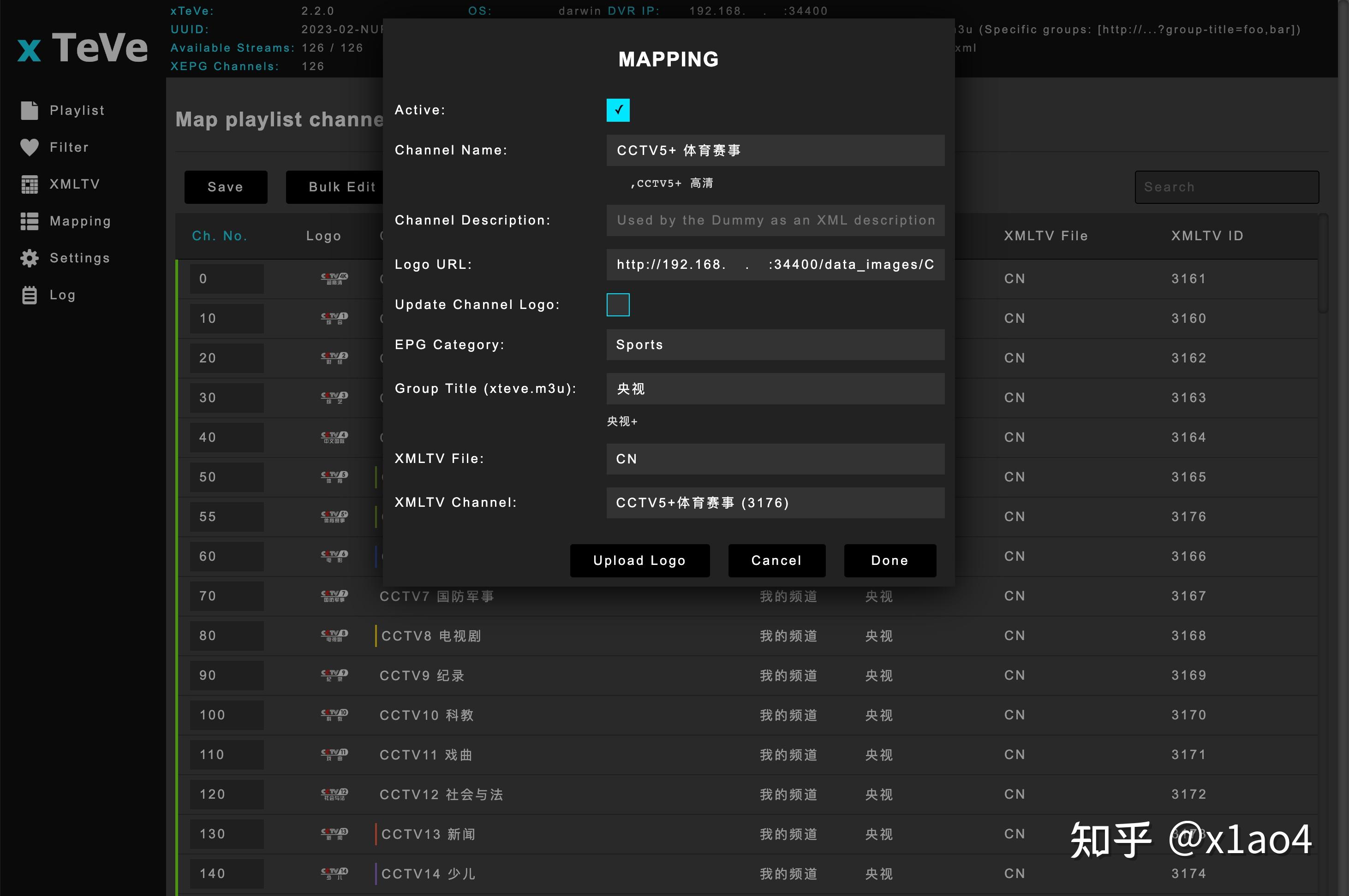Click the CCTV13 channel logo
The height and width of the screenshot is (896, 1349).
point(334,834)
